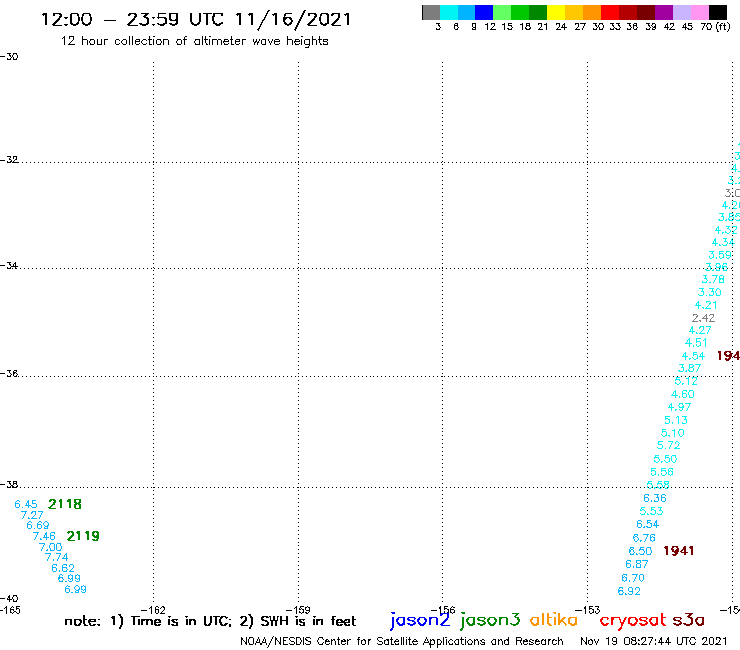This screenshot has width=740, height=650.
Task: Click the bright red legend swatch
Action: (610, 12)
